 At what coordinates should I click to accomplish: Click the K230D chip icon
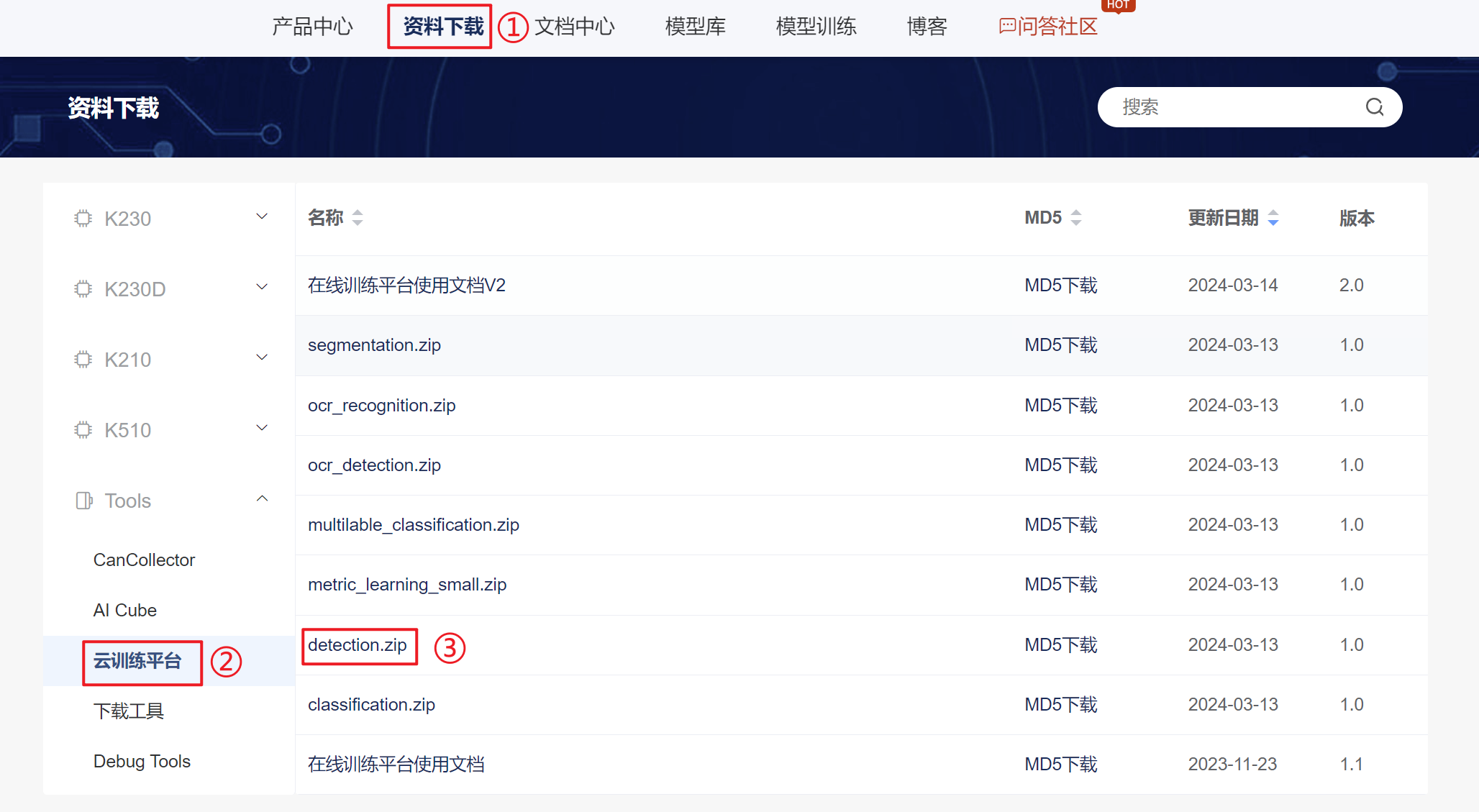[x=83, y=288]
